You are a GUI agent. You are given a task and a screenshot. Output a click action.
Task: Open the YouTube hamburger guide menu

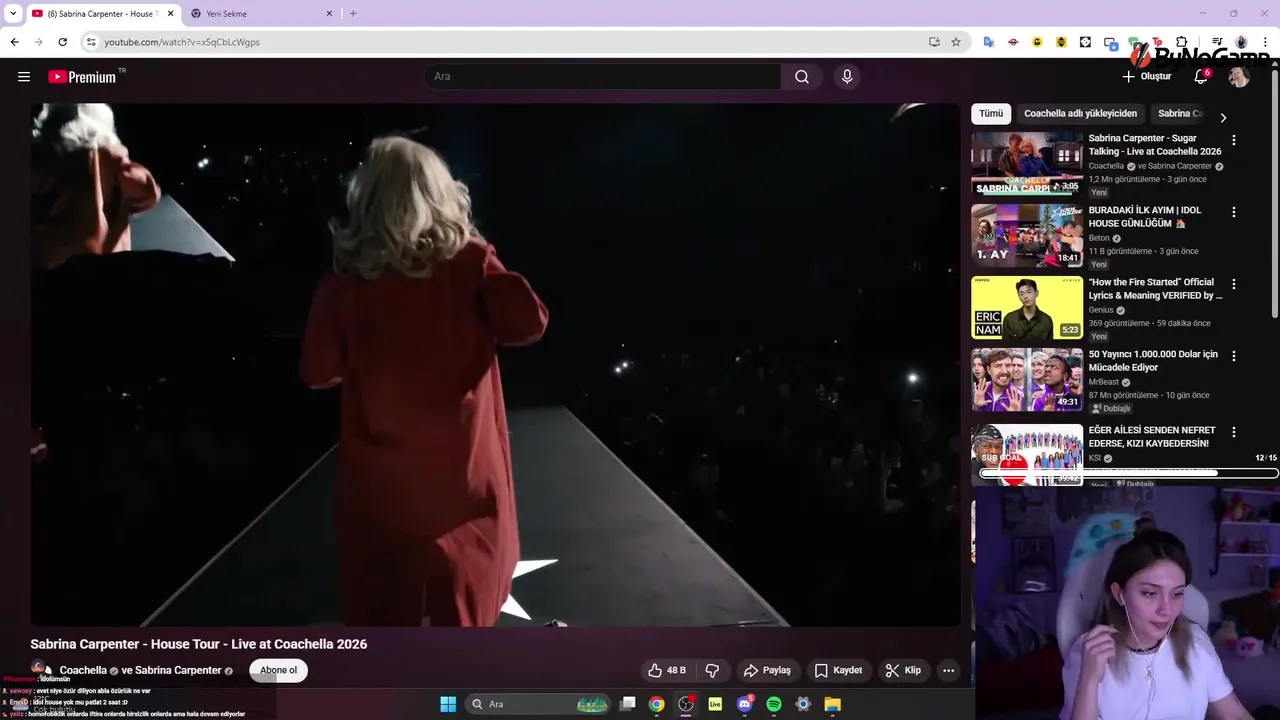[24, 76]
